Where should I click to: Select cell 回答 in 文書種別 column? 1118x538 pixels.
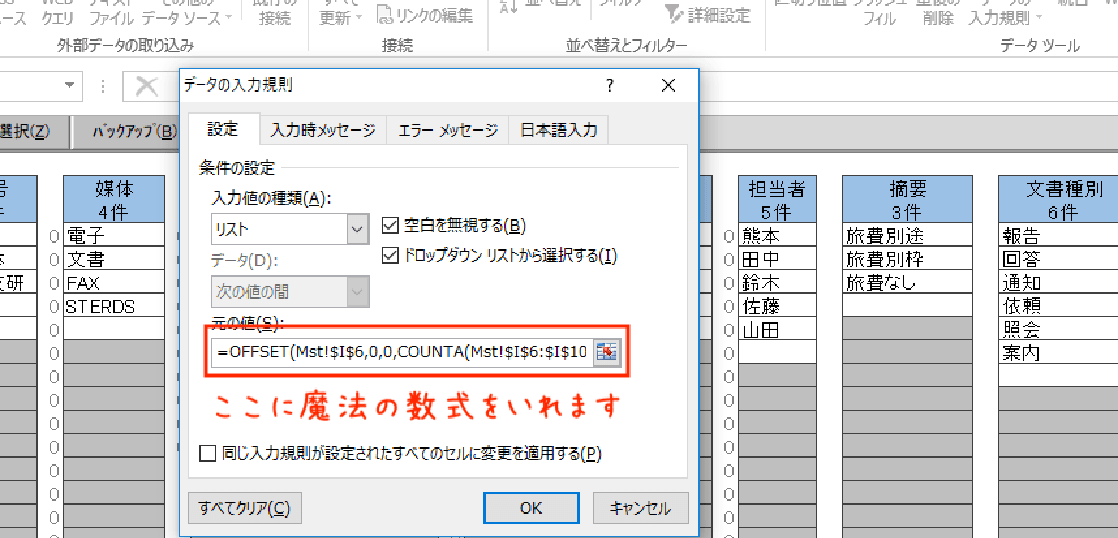click(1058, 258)
